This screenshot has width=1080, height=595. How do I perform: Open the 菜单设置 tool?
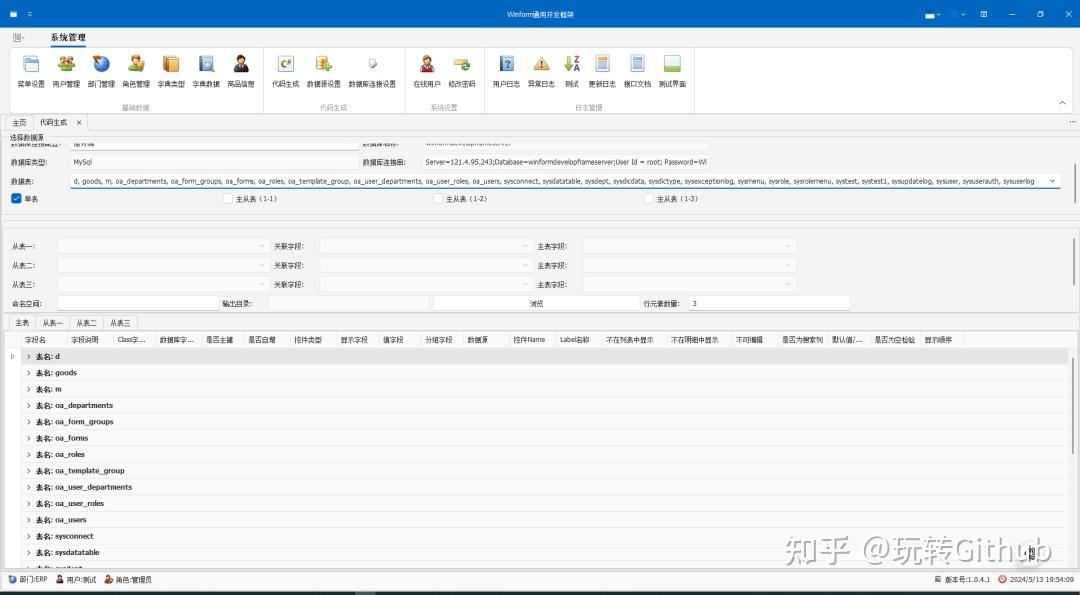30,70
